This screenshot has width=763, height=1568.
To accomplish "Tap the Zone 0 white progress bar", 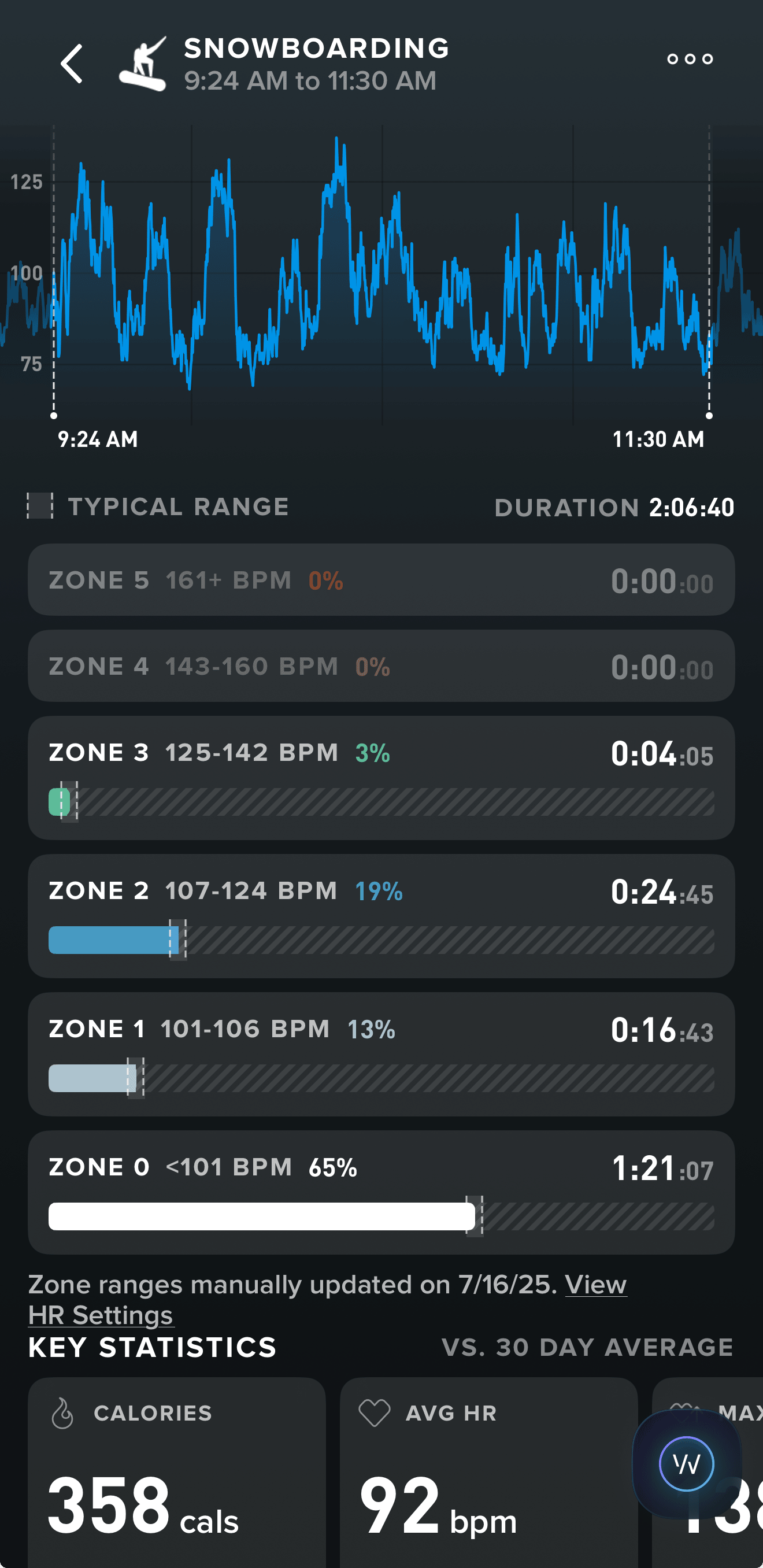I will click(262, 1216).
